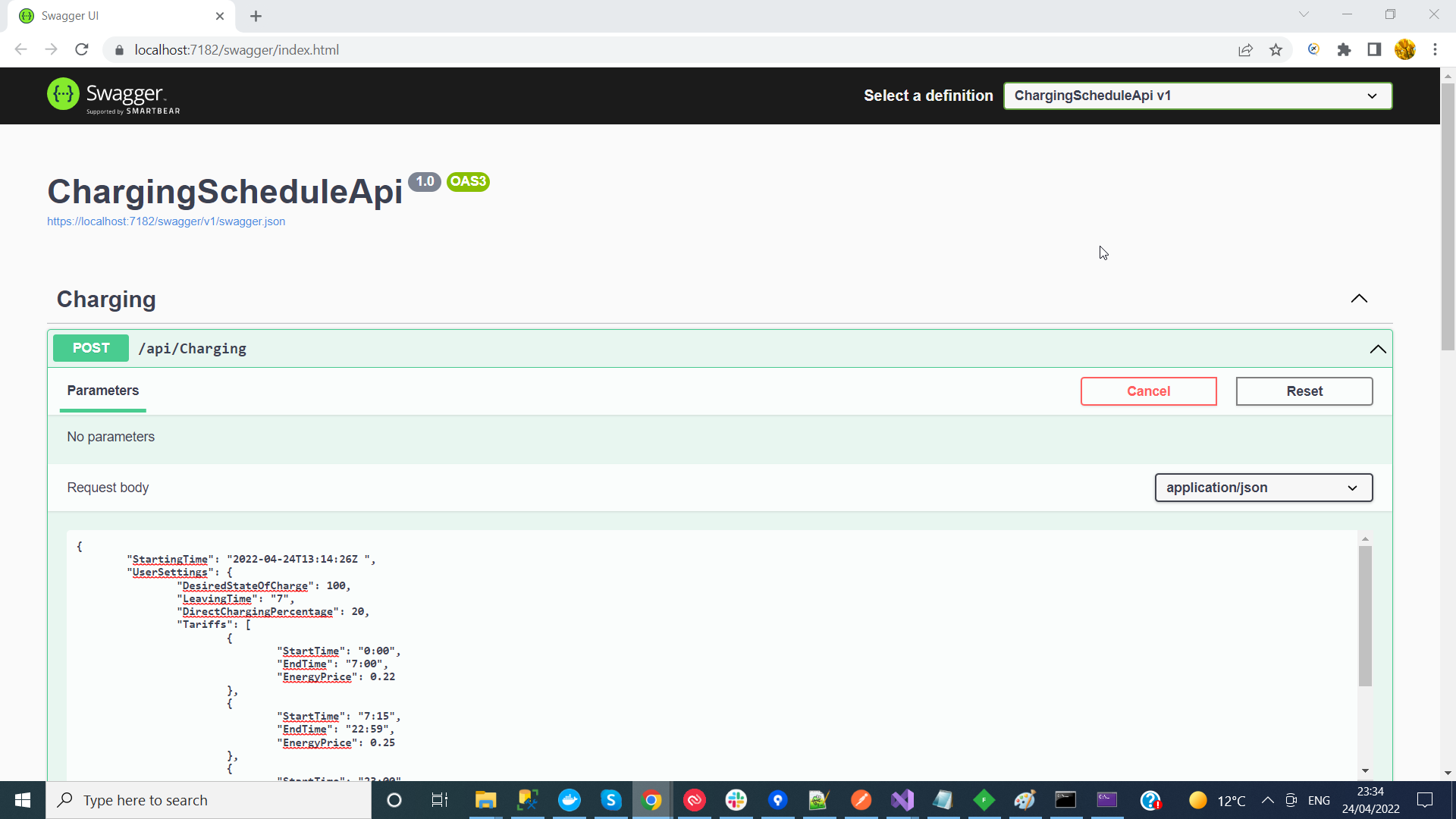Image resolution: width=1456 pixels, height=819 pixels.
Task: Open Task View on the taskbar
Action: tap(440, 800)
